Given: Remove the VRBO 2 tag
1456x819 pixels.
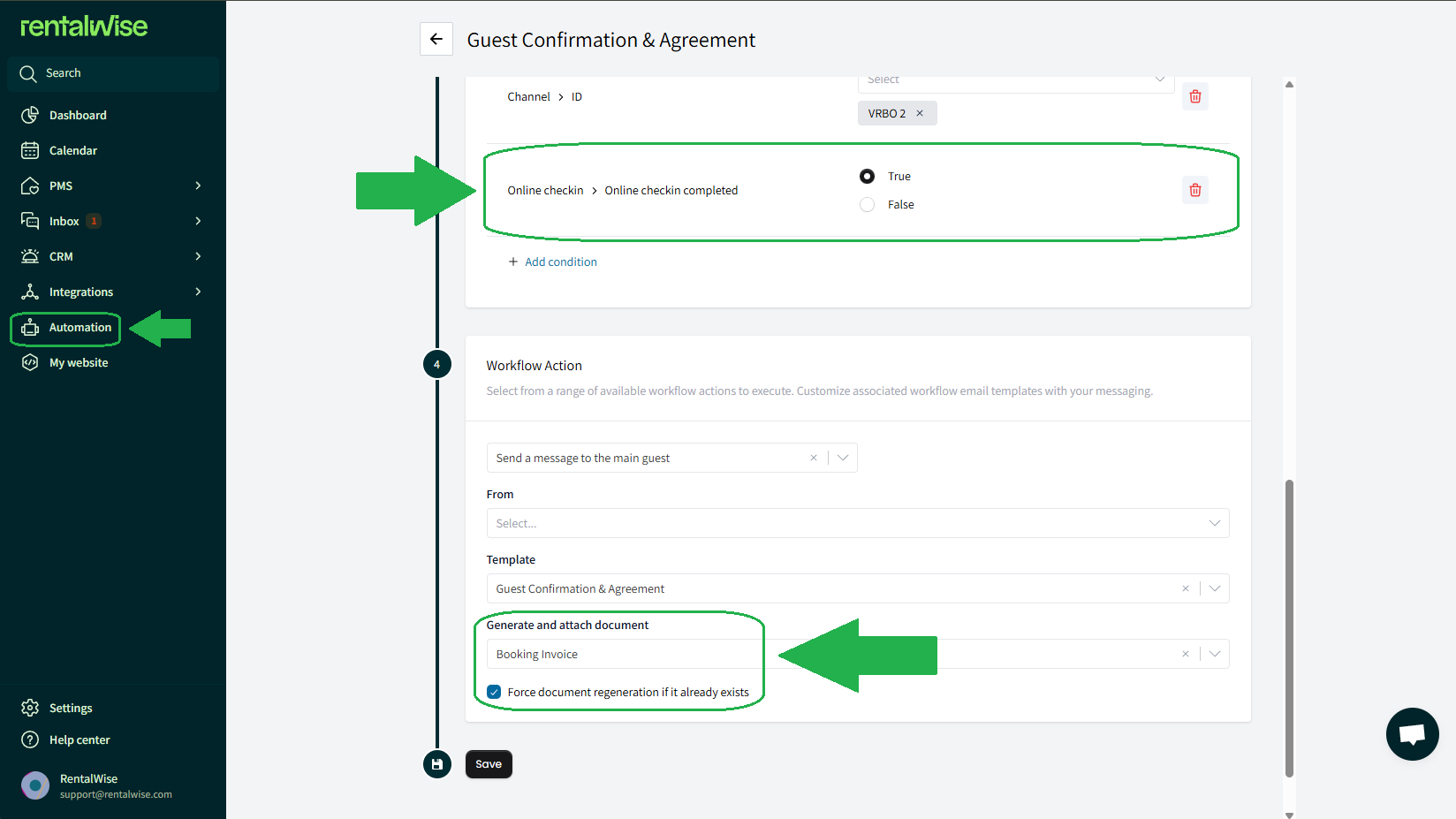Looking at the screenshot, I should pos(919,113).
